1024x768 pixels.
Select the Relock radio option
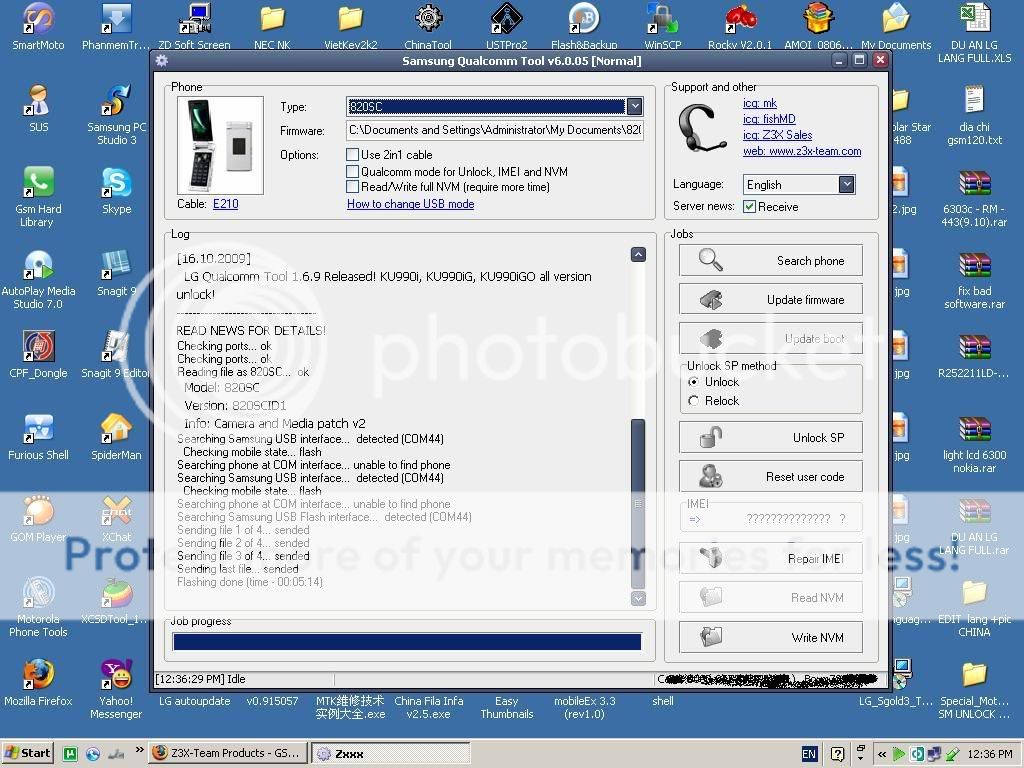point(694,400)
